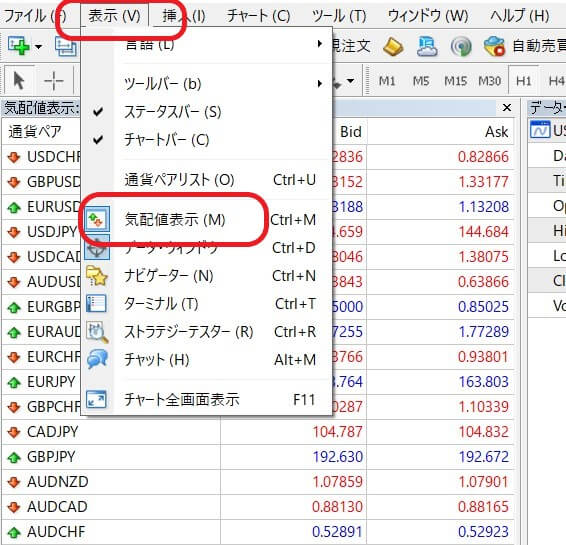This screenshot has width=566, height=545.
Task: Click Bid value 192.630
Action: point(338,457)
